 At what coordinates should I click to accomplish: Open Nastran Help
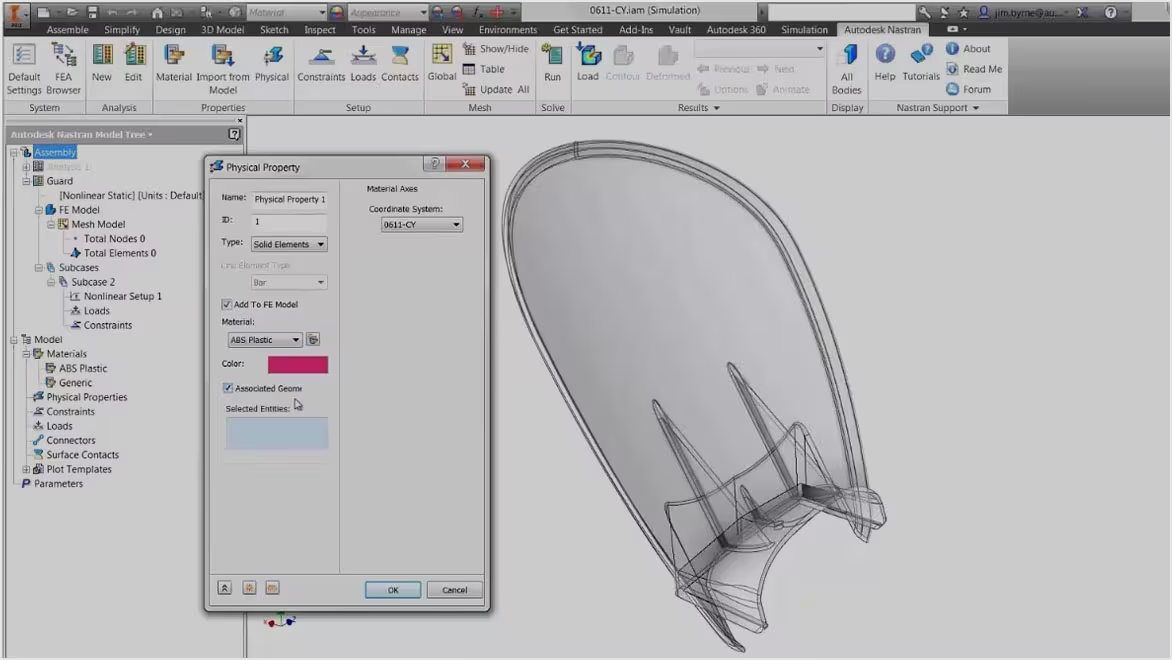pyautogui.click(x=885, y=63)
